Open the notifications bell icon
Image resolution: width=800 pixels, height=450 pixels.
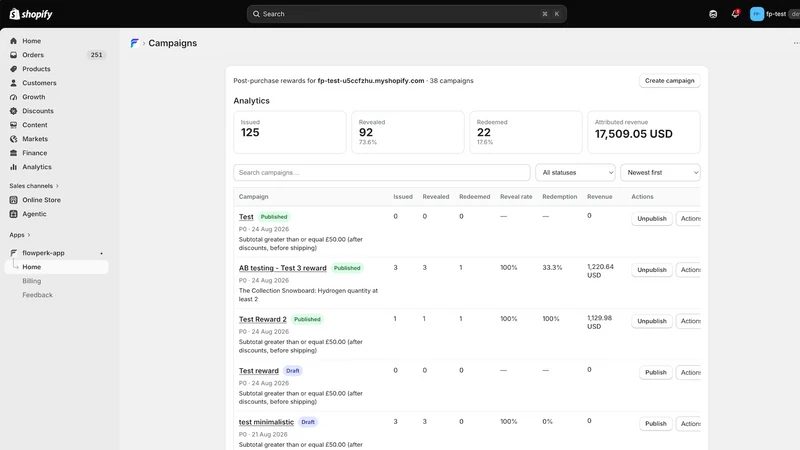click(735, 14)
